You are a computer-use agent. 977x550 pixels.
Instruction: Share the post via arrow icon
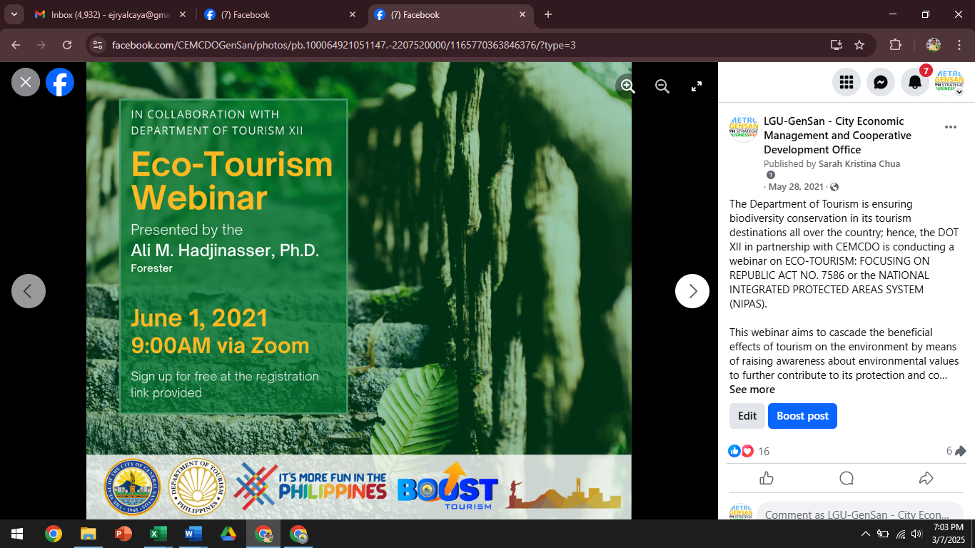click(926, 478)
